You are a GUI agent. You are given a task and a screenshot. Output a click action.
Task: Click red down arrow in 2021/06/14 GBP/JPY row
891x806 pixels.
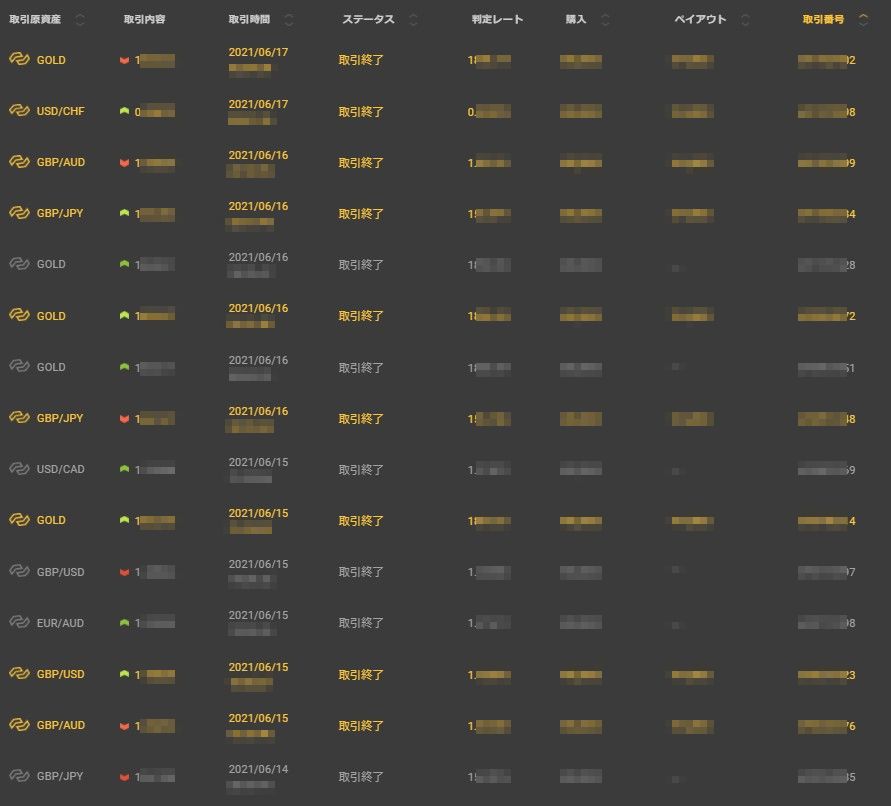[124, 775]
